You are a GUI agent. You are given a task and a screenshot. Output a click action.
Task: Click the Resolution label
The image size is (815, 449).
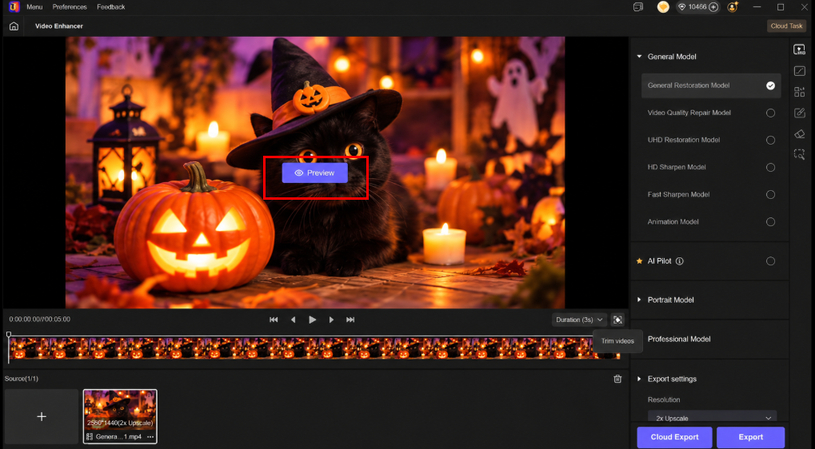pyautogui.click(x=664, y=400)
